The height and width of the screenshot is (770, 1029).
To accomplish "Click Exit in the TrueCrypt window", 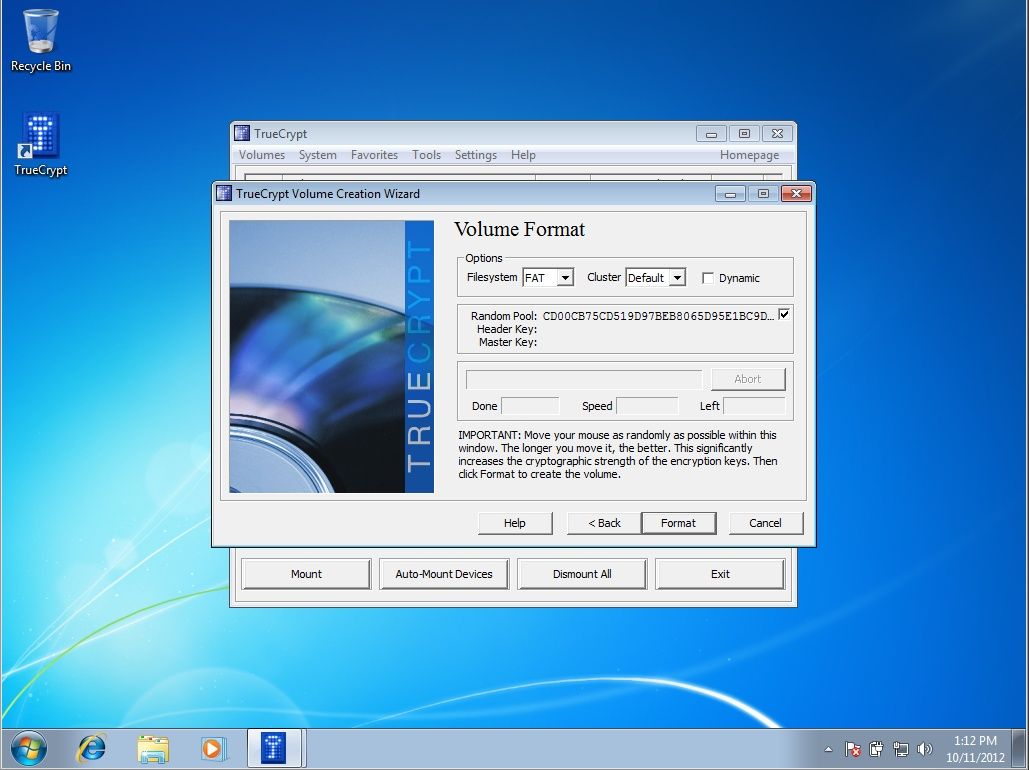I will (720, 574).
